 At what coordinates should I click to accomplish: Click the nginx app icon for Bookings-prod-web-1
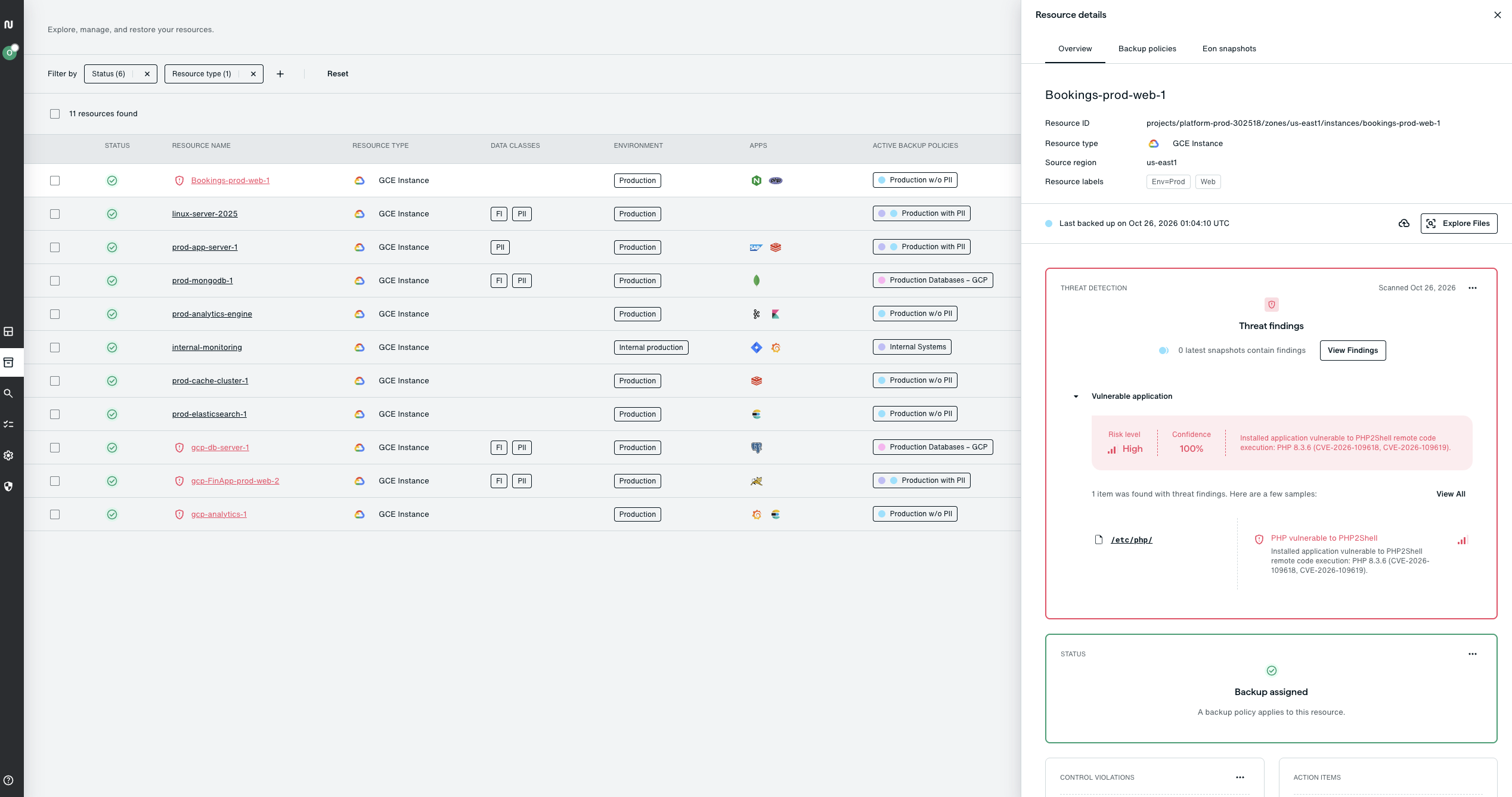pos(757,181)
